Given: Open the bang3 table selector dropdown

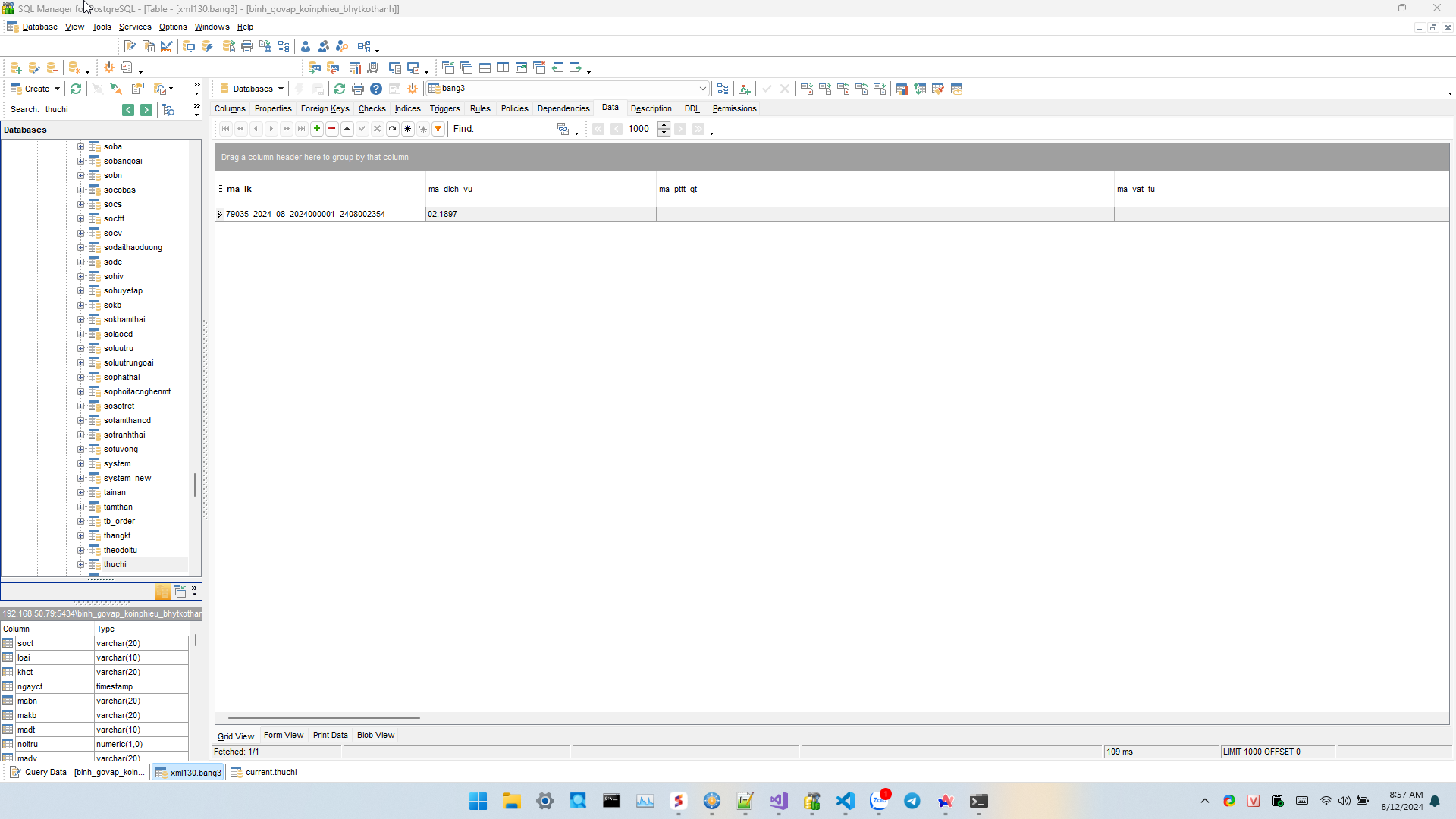Looking at the screenshot, I should (702, 89).
